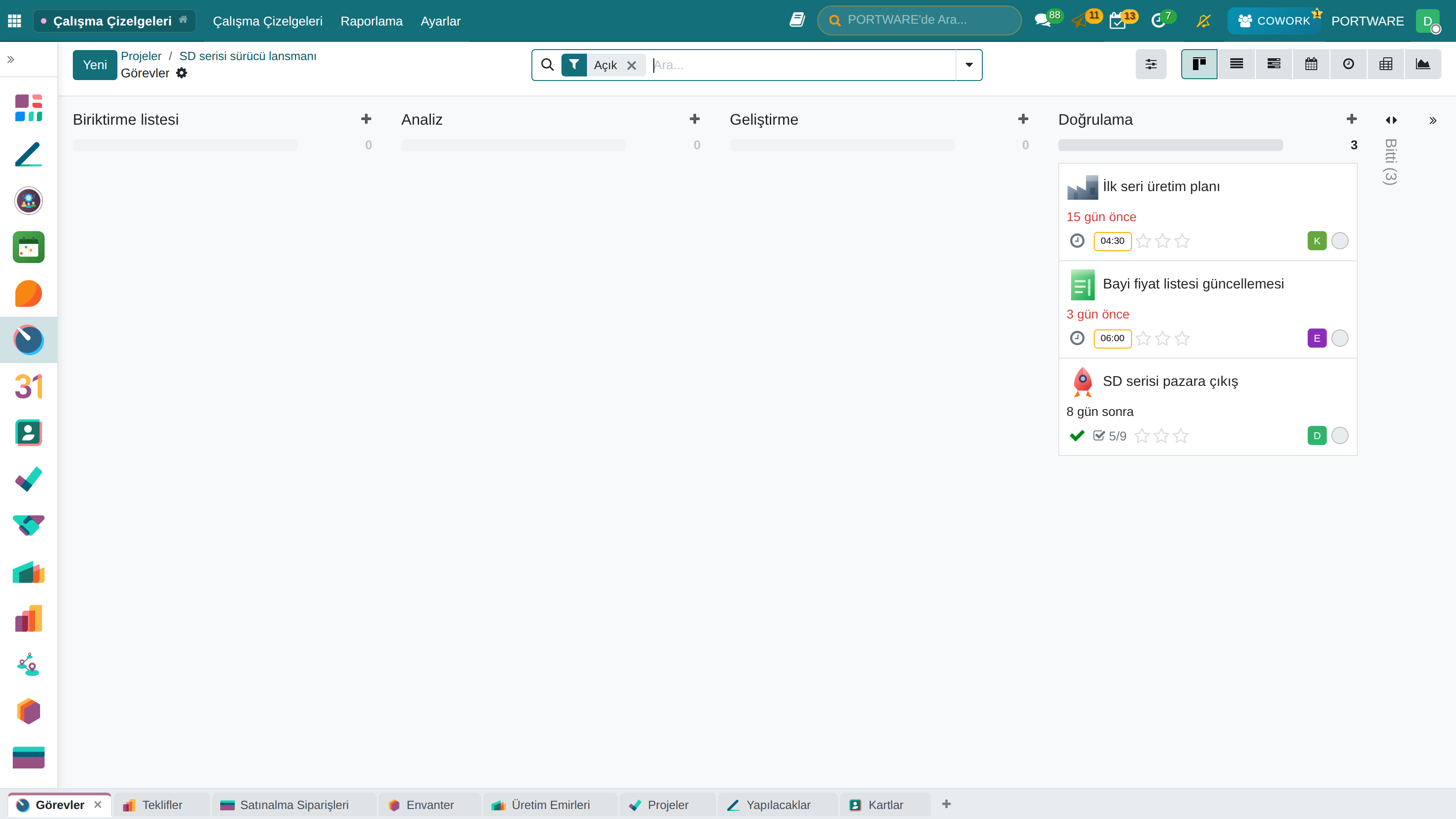Image resolution: width=1456 pixels, height=819 pixels.
Task: Open the graph chart view
Action: (1423, 64)
